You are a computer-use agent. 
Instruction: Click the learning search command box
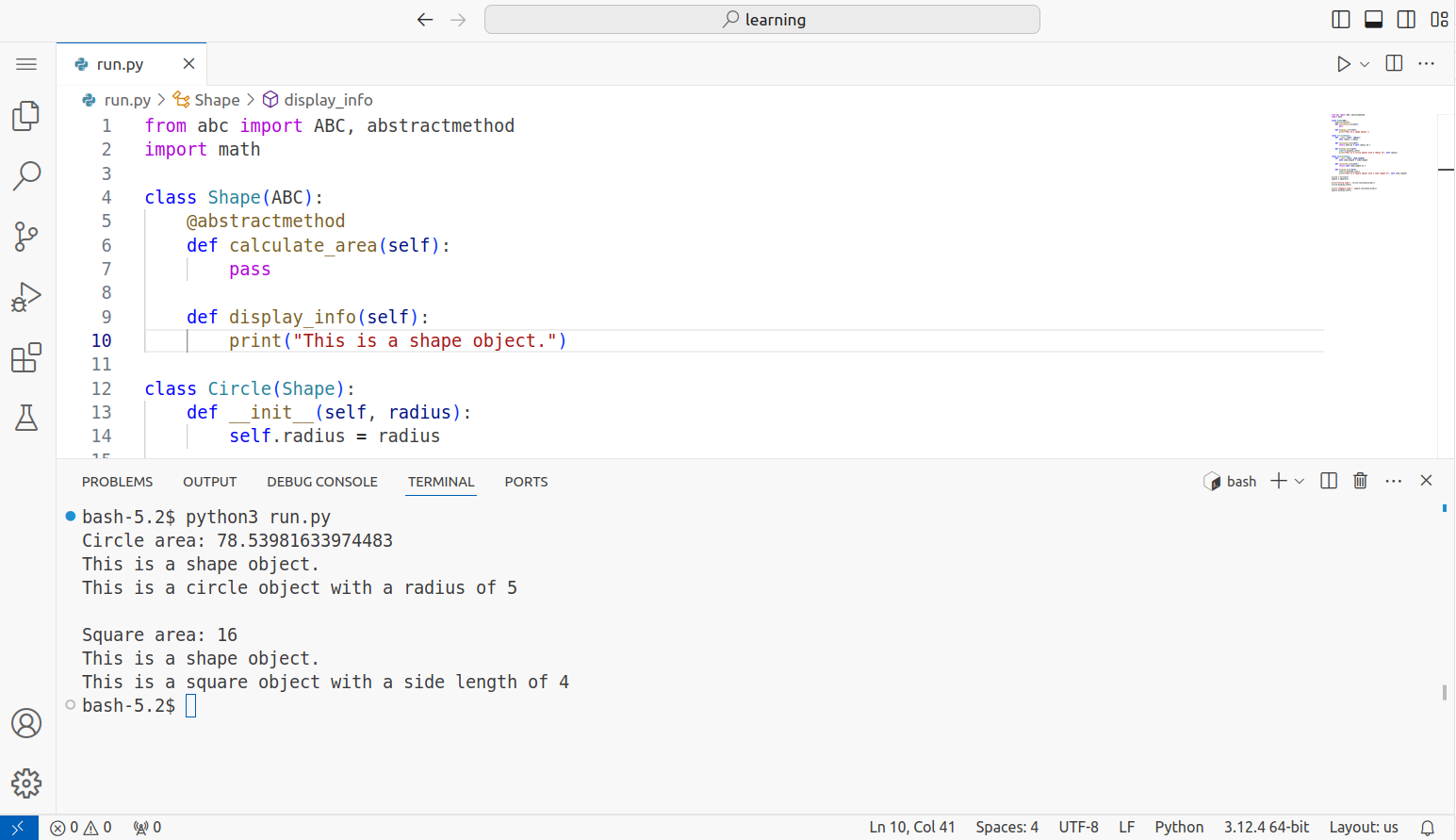761,20
